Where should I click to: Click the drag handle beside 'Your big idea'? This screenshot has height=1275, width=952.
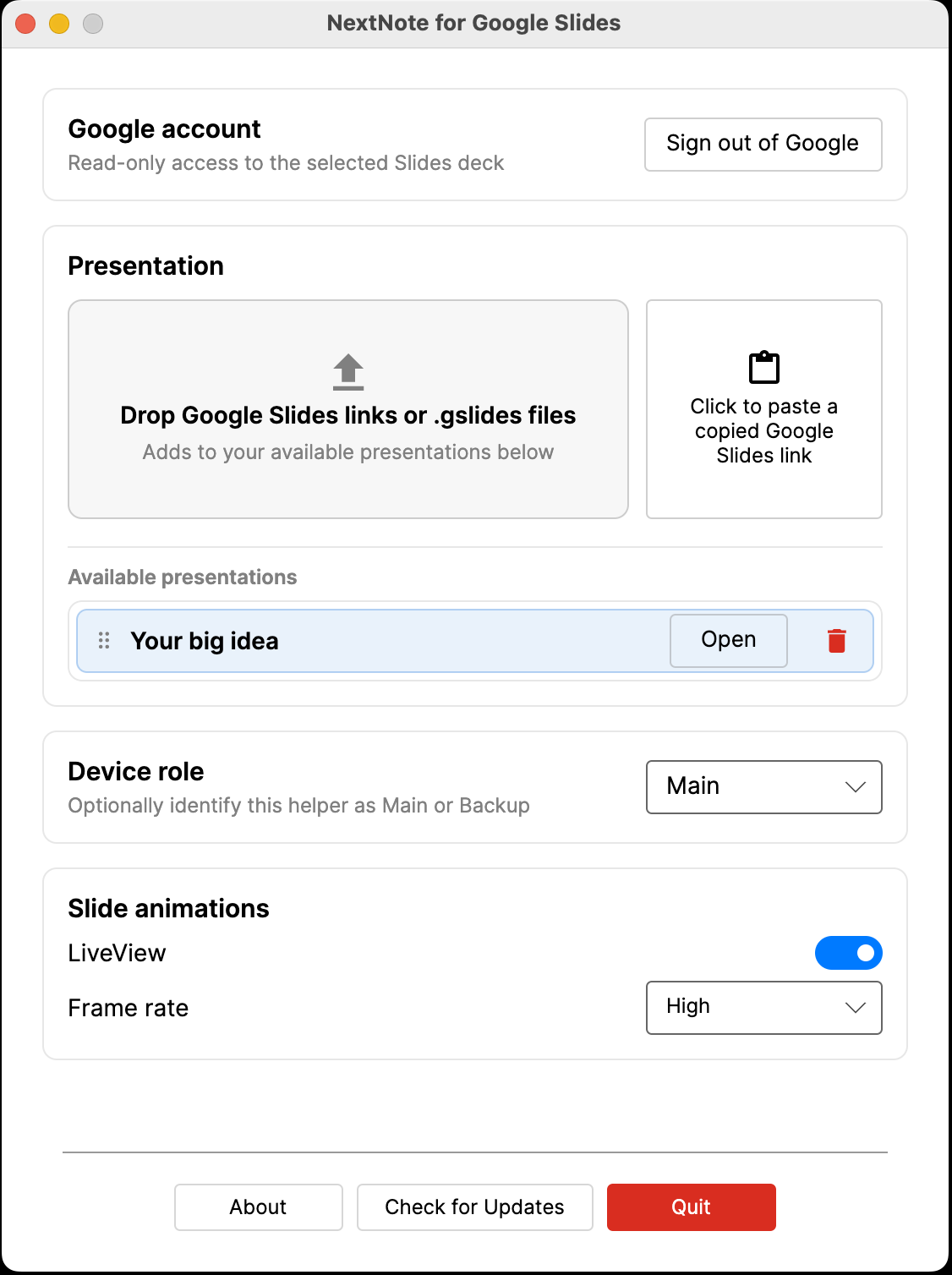[x=104, y=641]
